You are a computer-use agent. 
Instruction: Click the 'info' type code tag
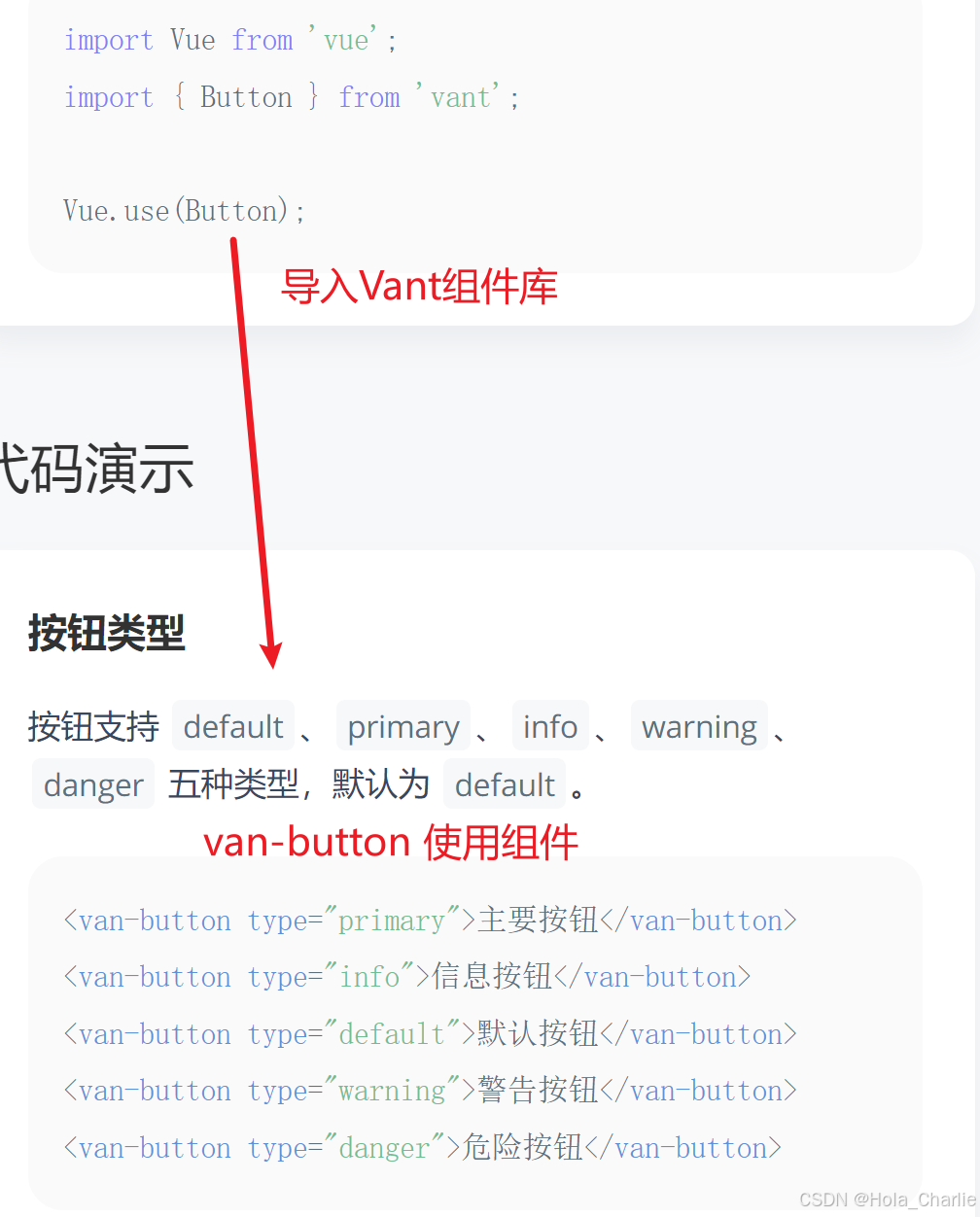pyautogui.click(x=550, y=726)
